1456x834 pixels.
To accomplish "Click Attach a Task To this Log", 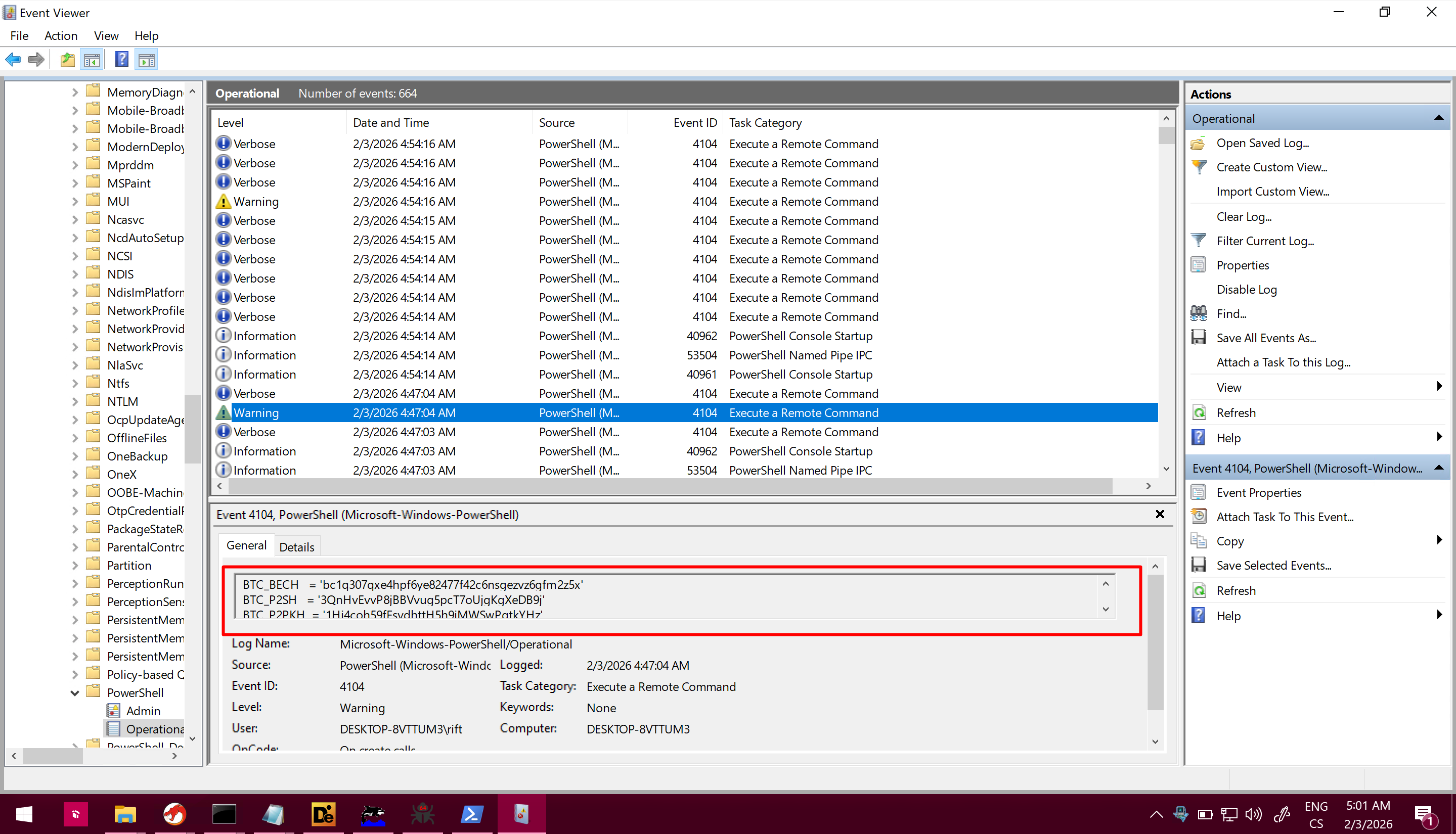I will click(x=1283, y=362).
